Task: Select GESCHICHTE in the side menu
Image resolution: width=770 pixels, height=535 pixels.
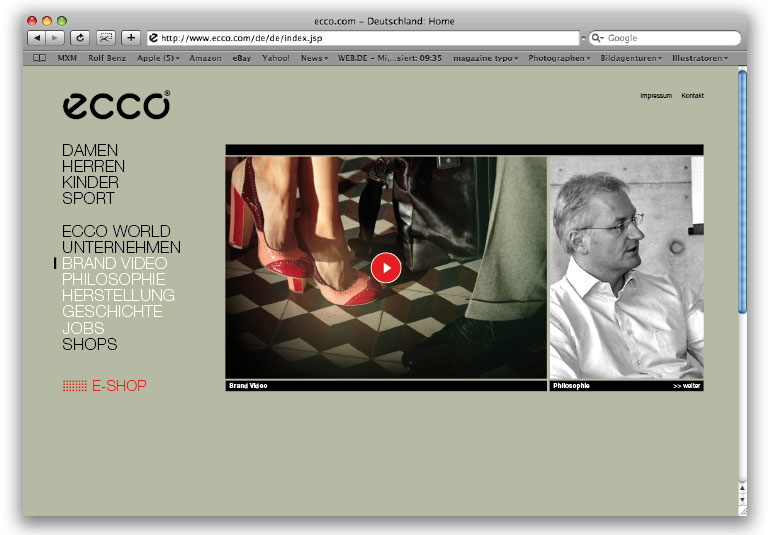Action: (x=112, y=311)
